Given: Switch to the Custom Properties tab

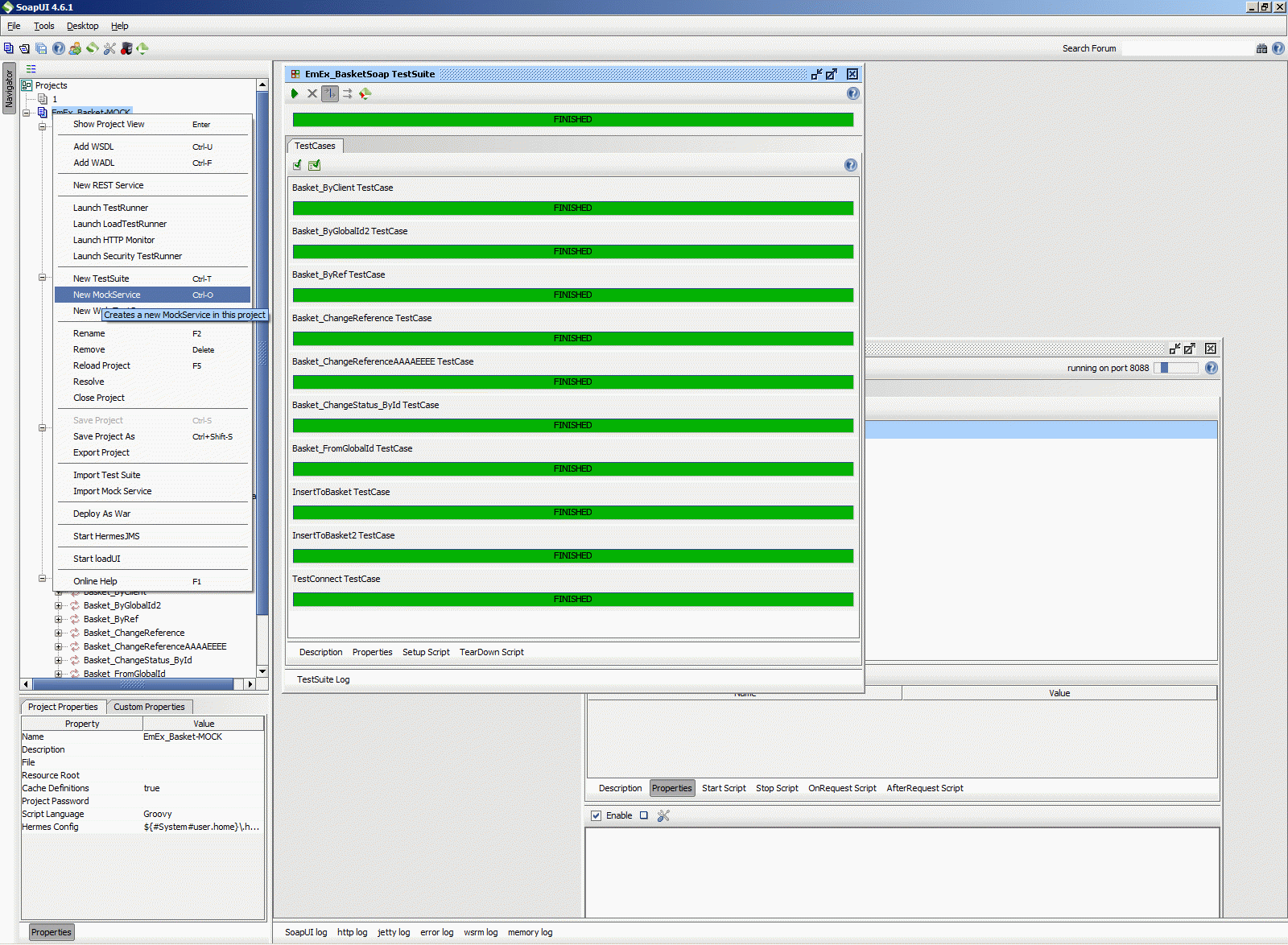Looking at the screenshot, I should 149,707.
